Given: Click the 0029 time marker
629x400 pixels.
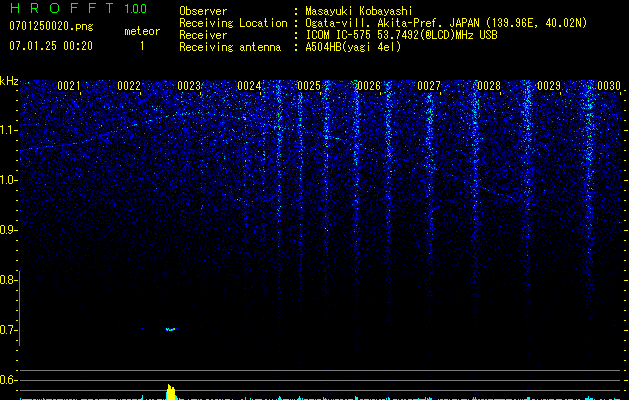Looking at the screenshot, I should [x=549, y=86].
